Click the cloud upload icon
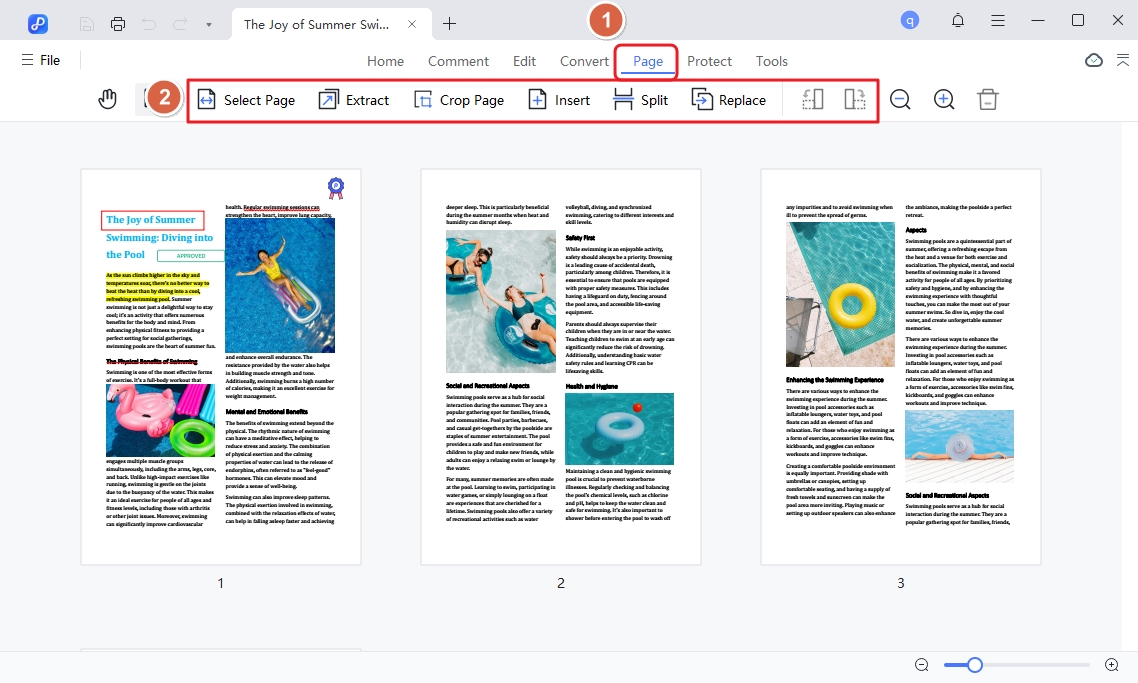Screen dimensions: 1138x683 tap(1094, 61)
